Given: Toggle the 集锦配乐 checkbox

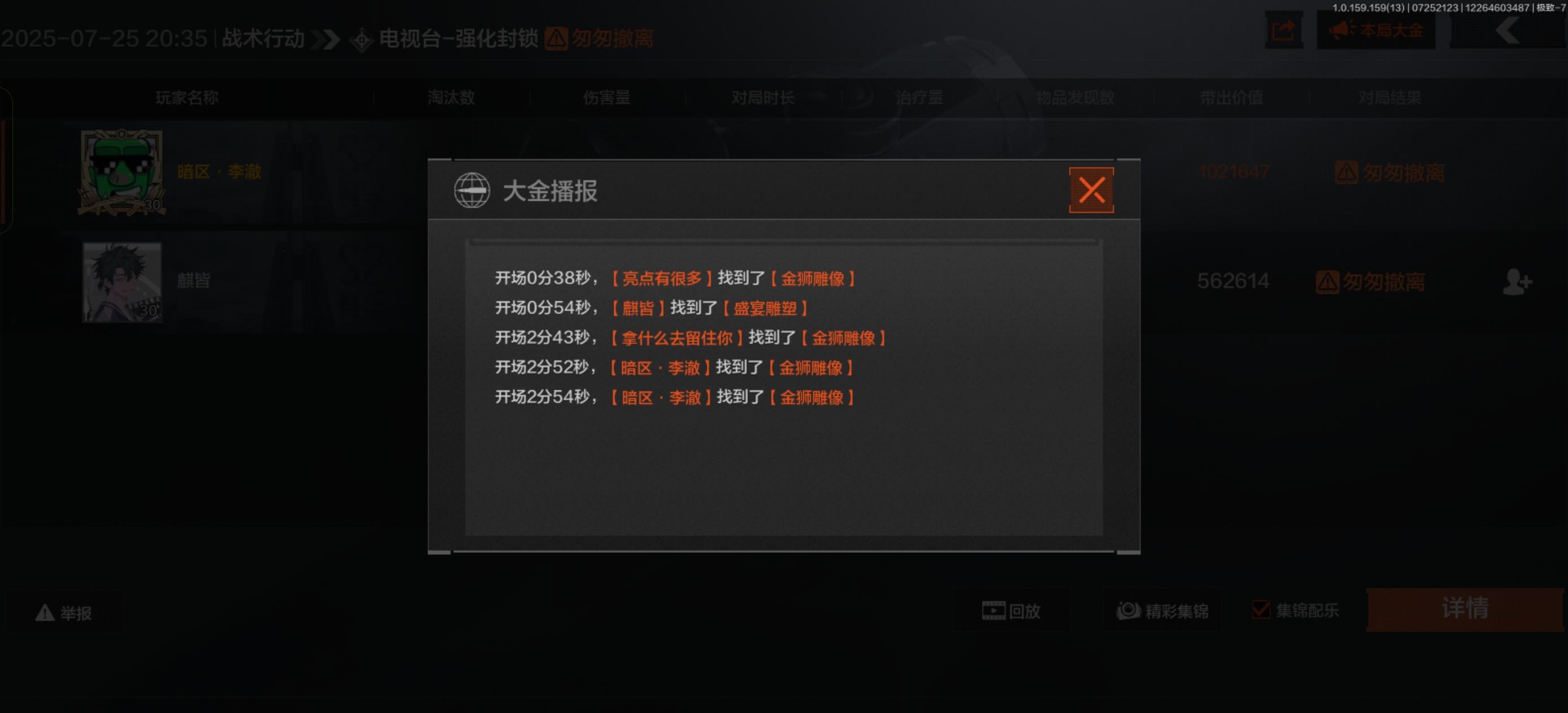Looking at the screenshot, I should coord(1261,609).
